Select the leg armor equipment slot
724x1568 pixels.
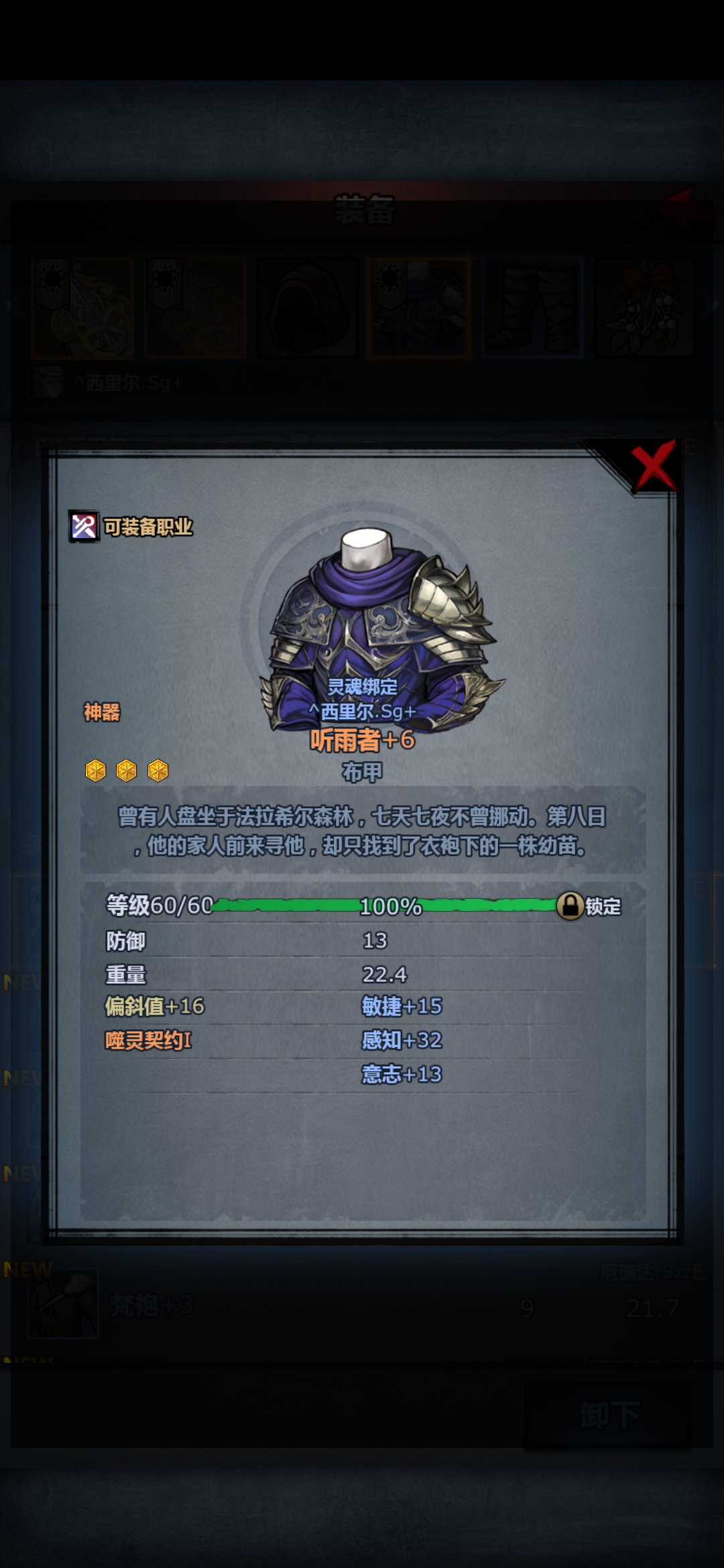tap(533, 308)
